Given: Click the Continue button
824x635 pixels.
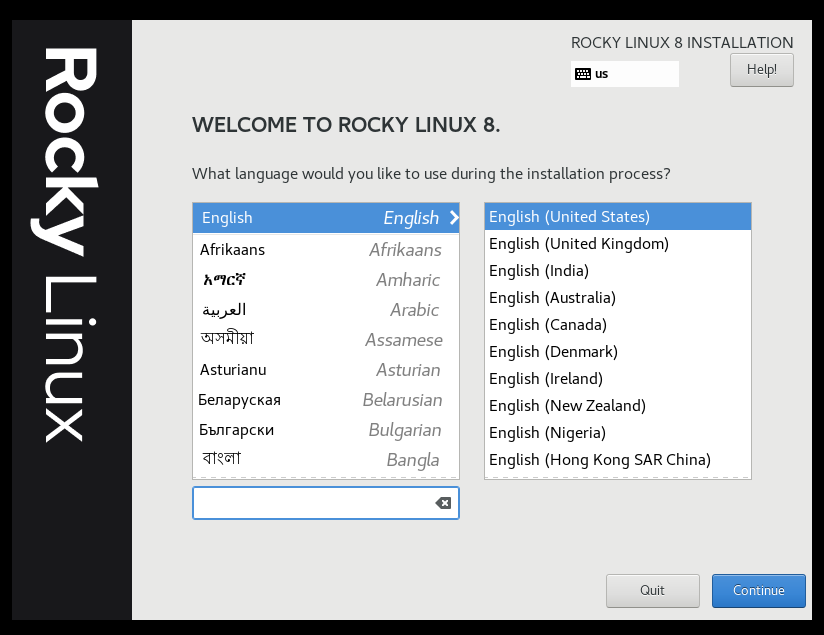Looking at the screenshot, I should (758, 591).
